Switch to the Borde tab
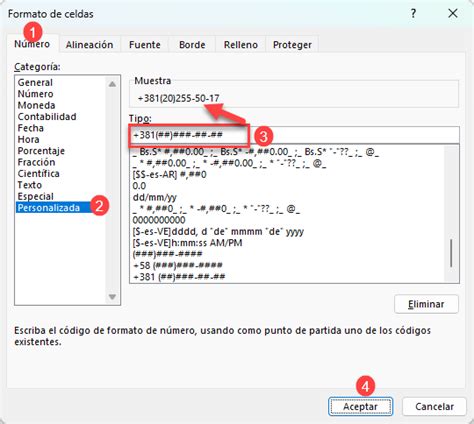The image size is (474, 424). tap(192, 45)
